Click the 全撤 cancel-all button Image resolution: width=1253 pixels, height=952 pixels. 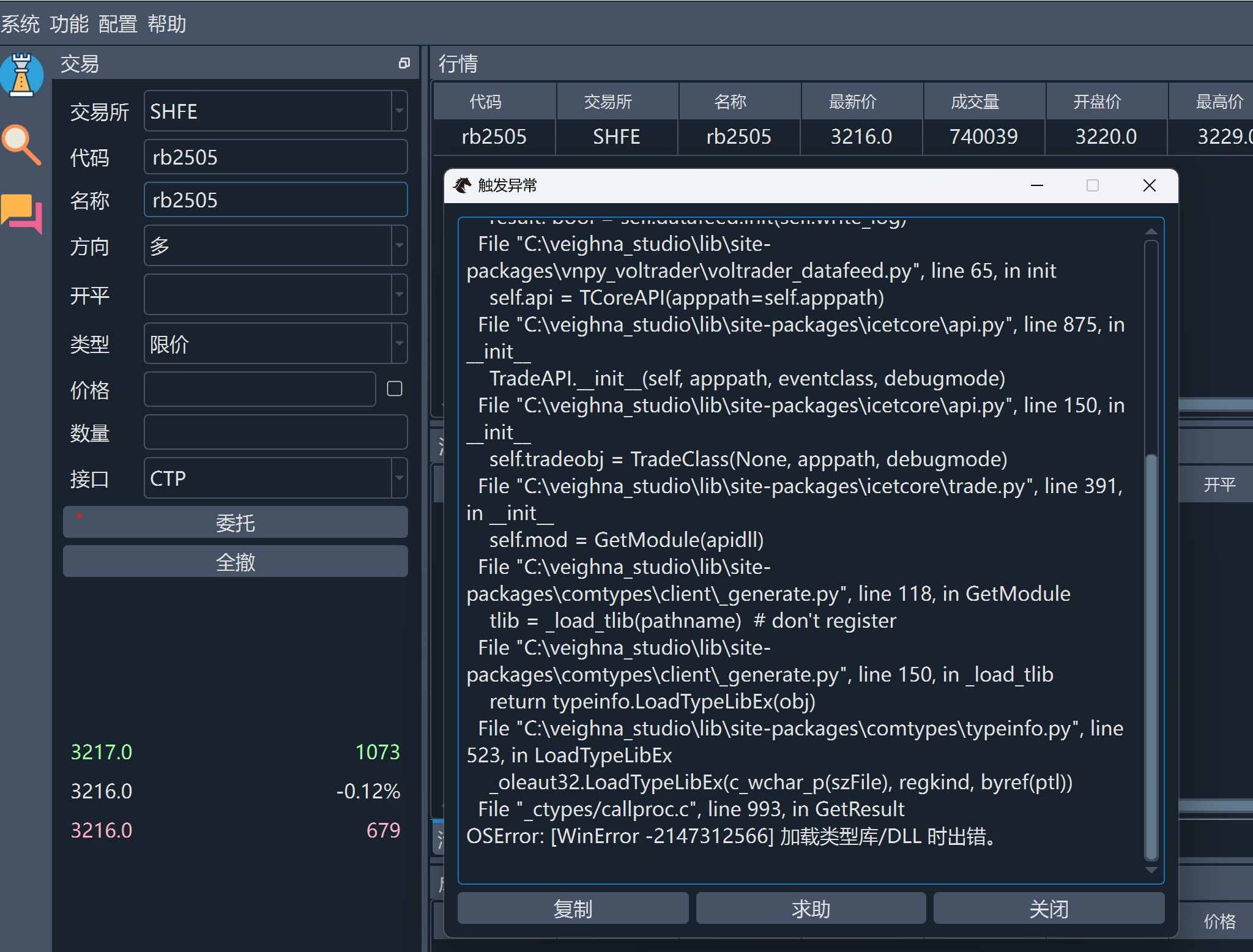point(236,562)
